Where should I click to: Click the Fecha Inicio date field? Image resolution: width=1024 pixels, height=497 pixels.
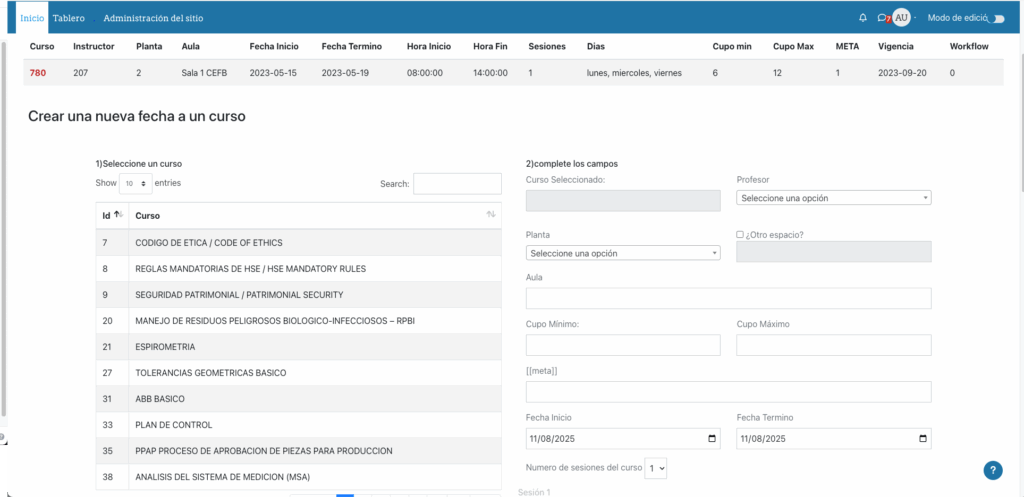click(x=623, y=439)
